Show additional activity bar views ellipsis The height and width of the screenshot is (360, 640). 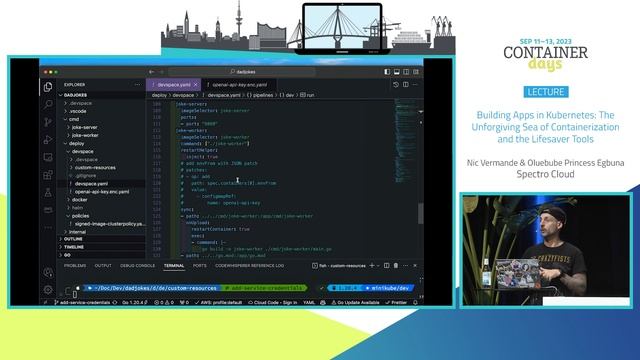48,227
